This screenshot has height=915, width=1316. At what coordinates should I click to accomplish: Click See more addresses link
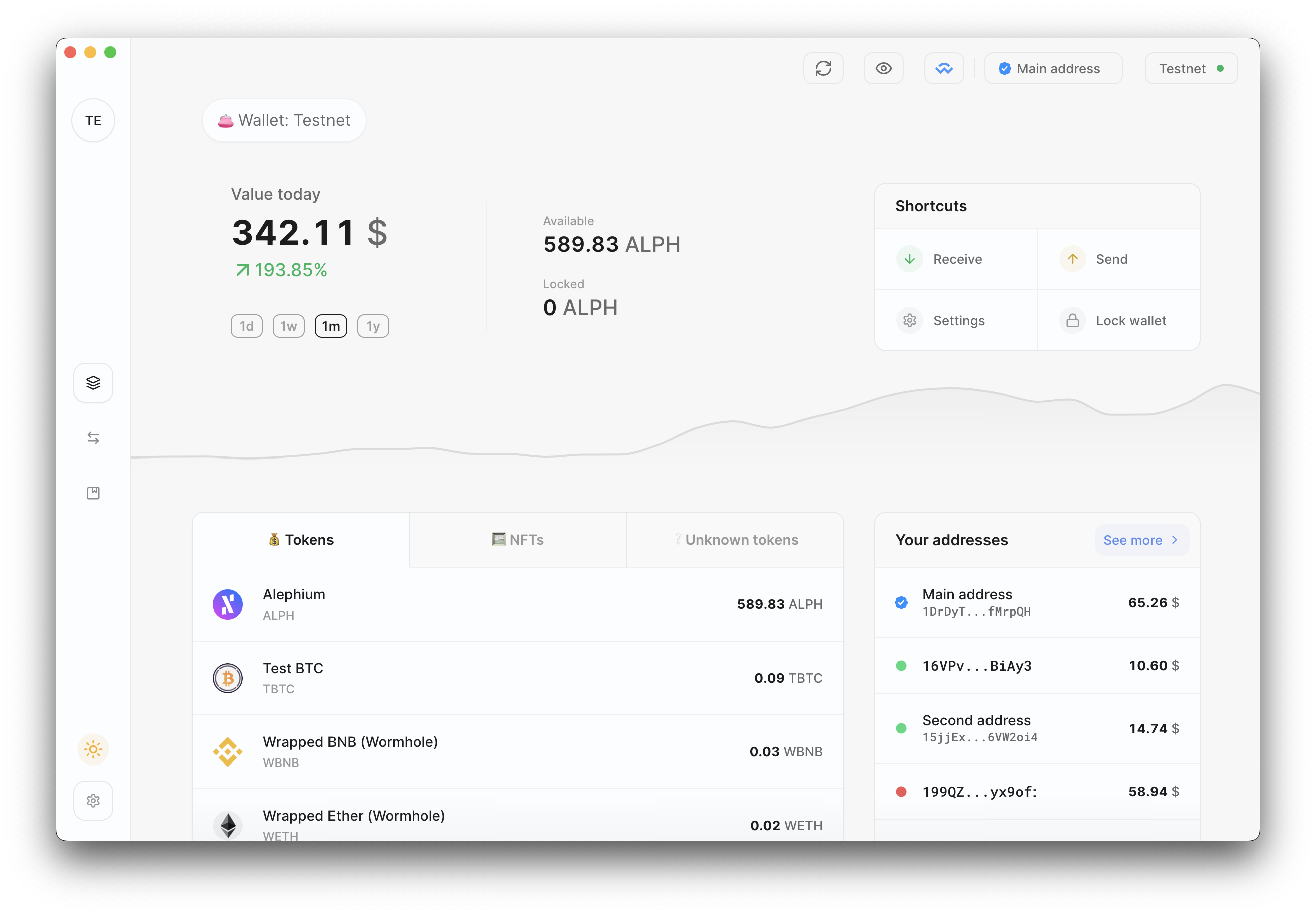pos(1140,540)
